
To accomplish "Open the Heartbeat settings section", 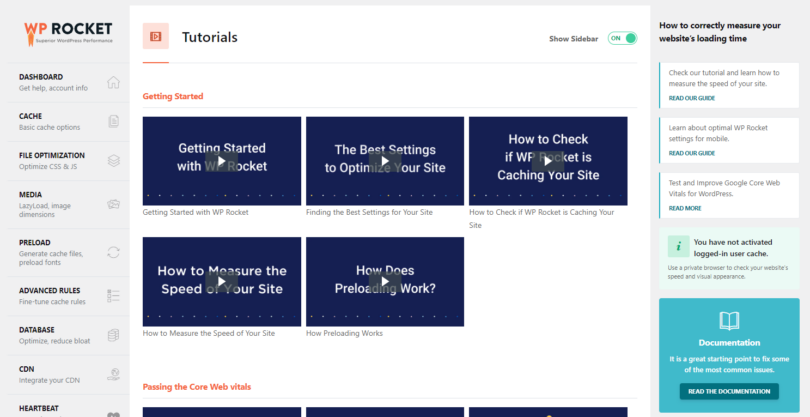I will click(x=68, y=408).
